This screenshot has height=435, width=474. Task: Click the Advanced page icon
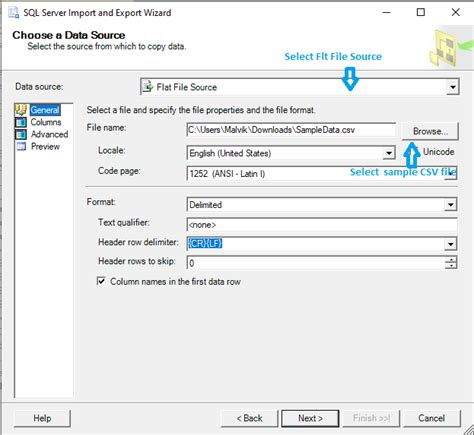click(21, 134)
